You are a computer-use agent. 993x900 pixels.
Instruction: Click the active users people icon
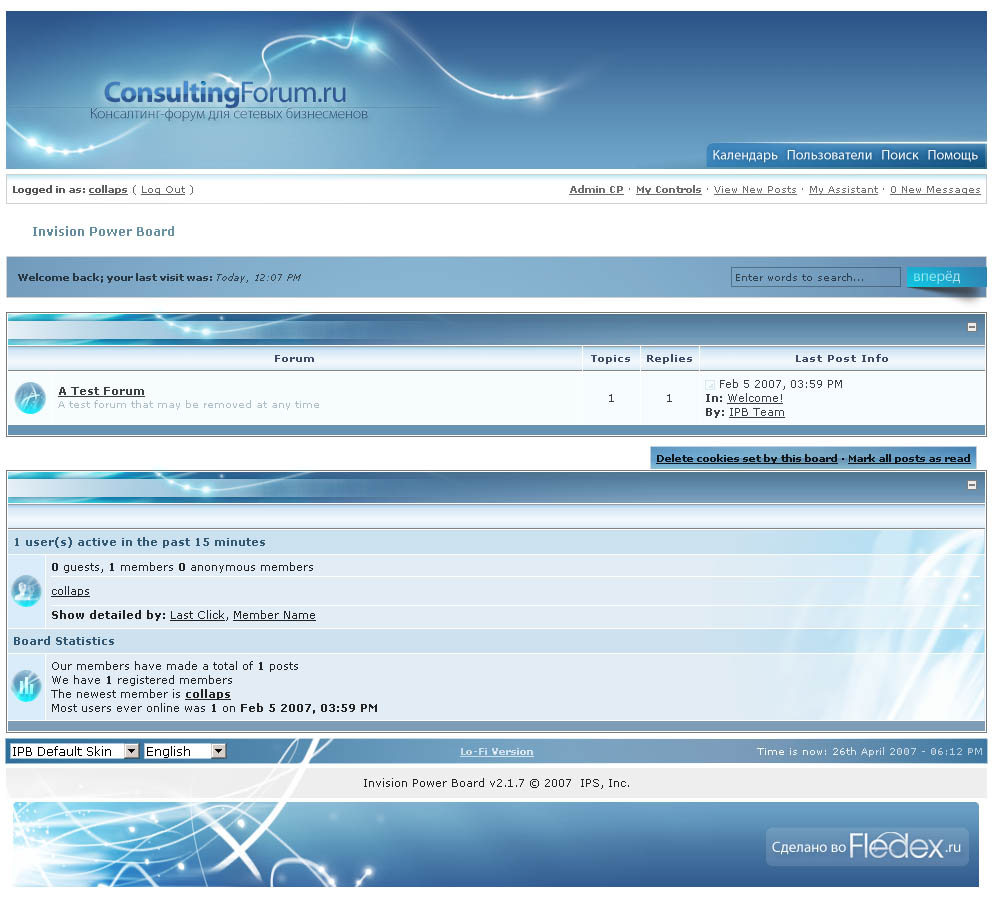tap(27, 590)
